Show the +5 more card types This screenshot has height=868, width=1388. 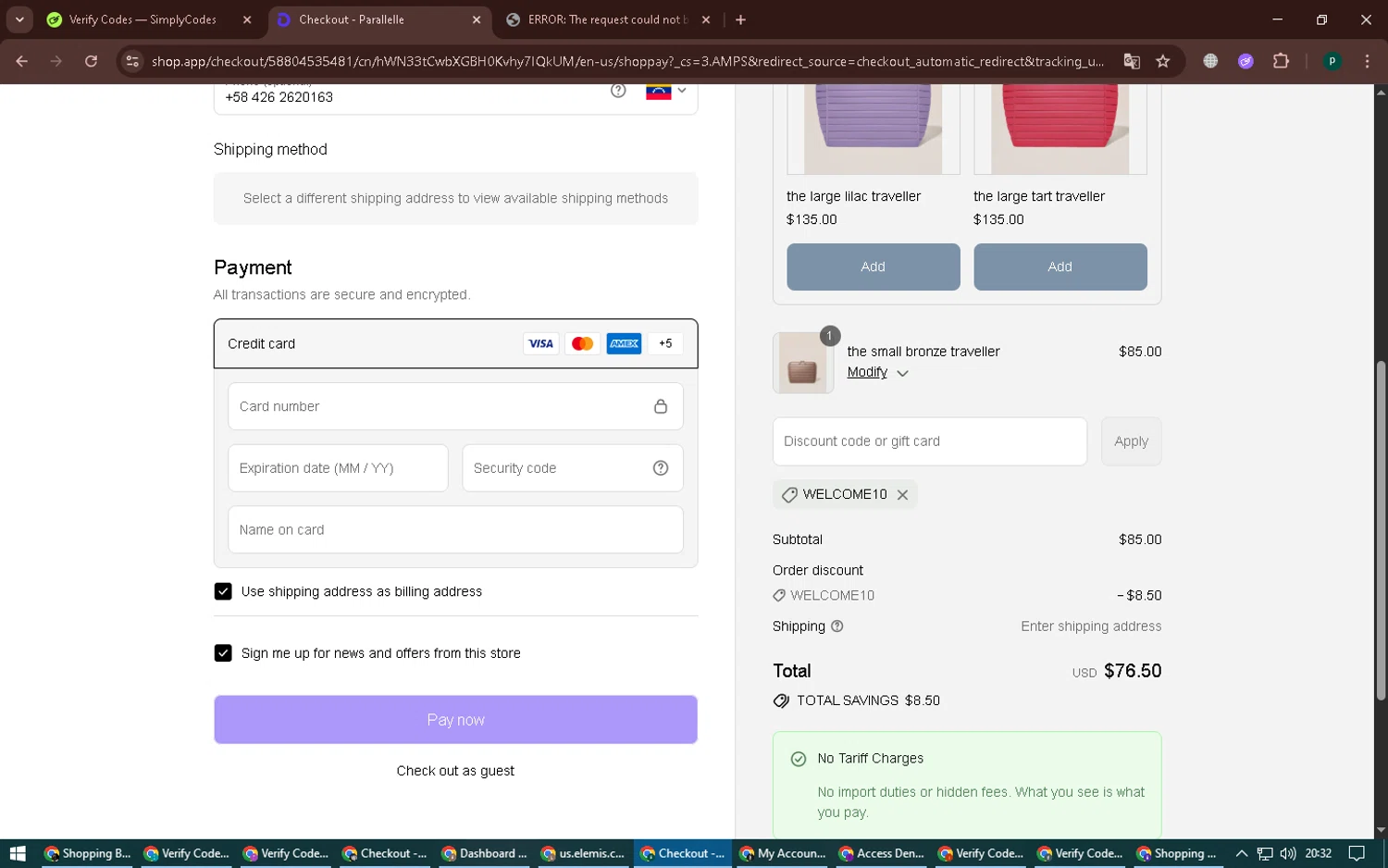point(665,343)
